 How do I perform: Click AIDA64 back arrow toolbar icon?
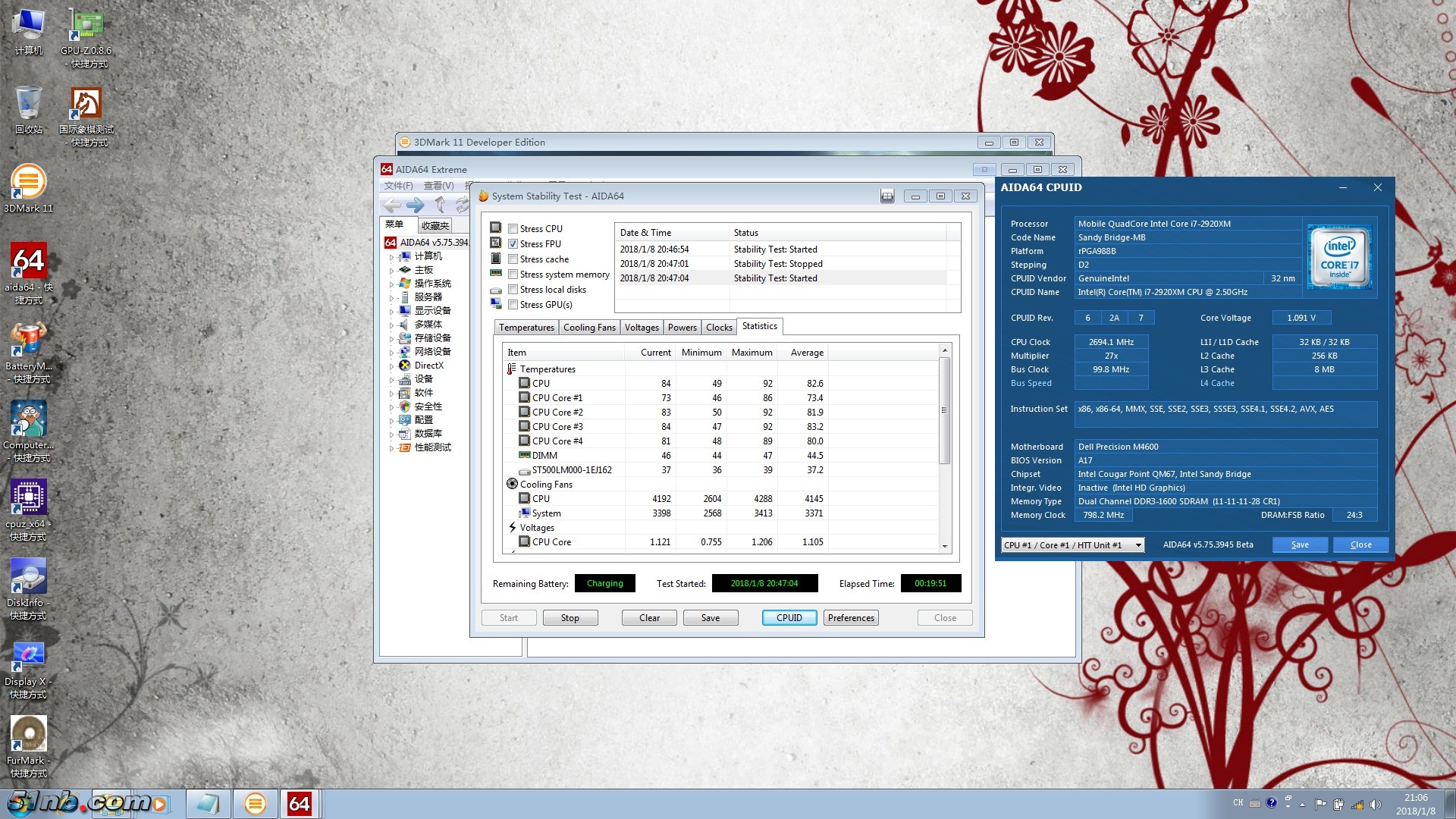392,205
